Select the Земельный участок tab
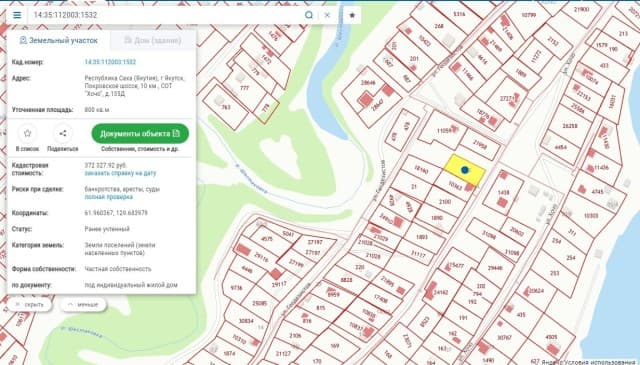 pyautogui.click(x=59, y=40)
